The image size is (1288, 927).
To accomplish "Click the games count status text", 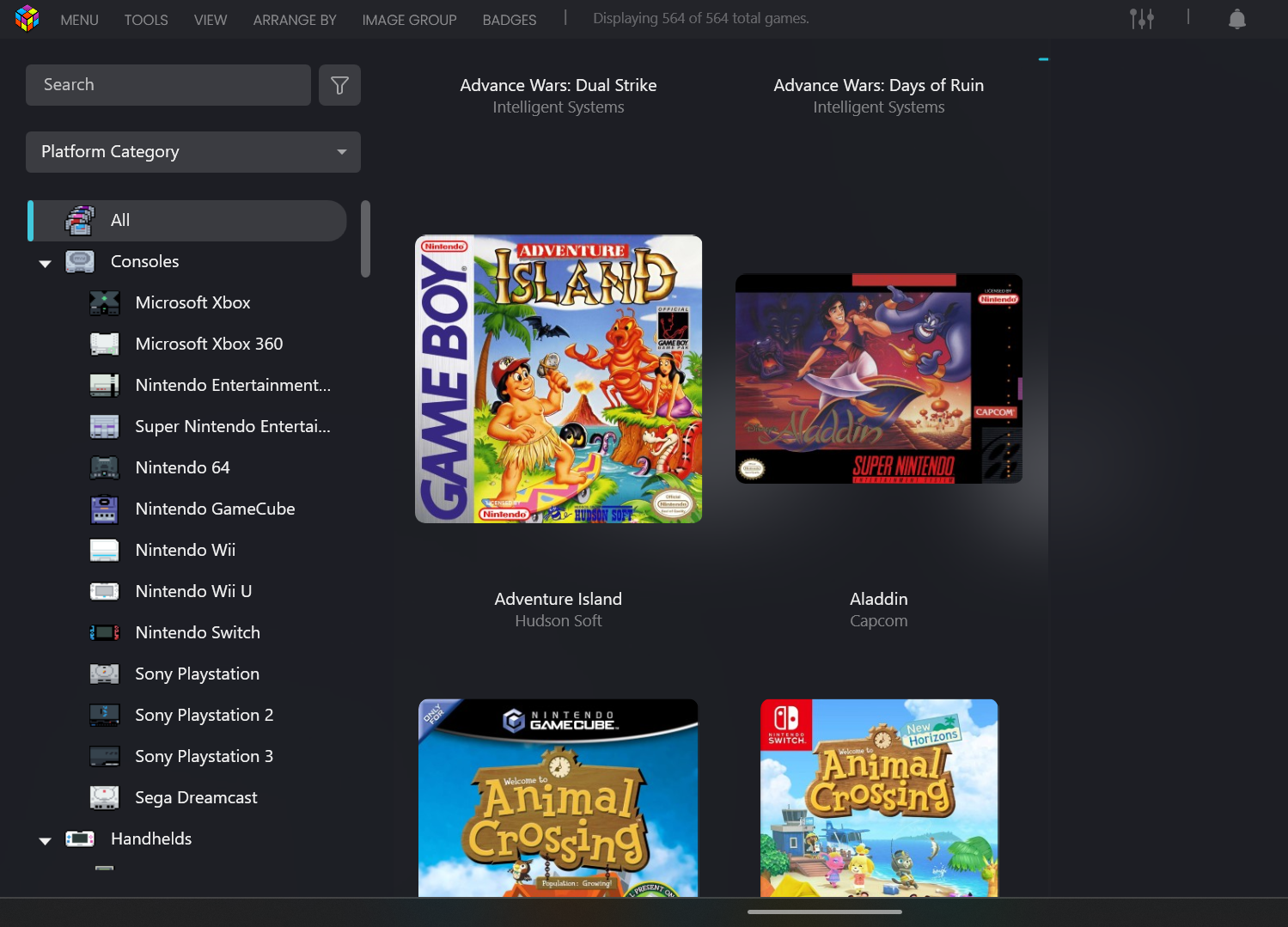I will (x=701, y=18).
